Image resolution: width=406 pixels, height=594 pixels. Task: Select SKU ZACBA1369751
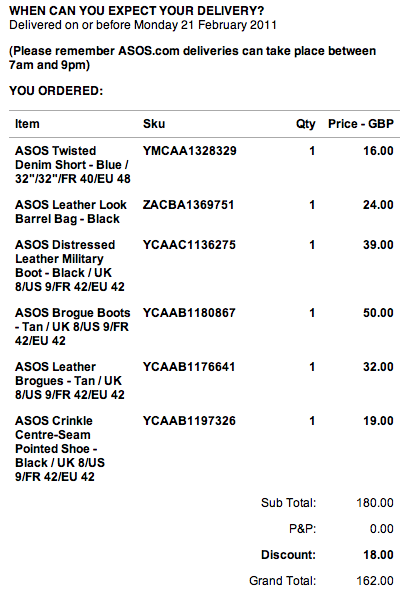pos(189,205)
